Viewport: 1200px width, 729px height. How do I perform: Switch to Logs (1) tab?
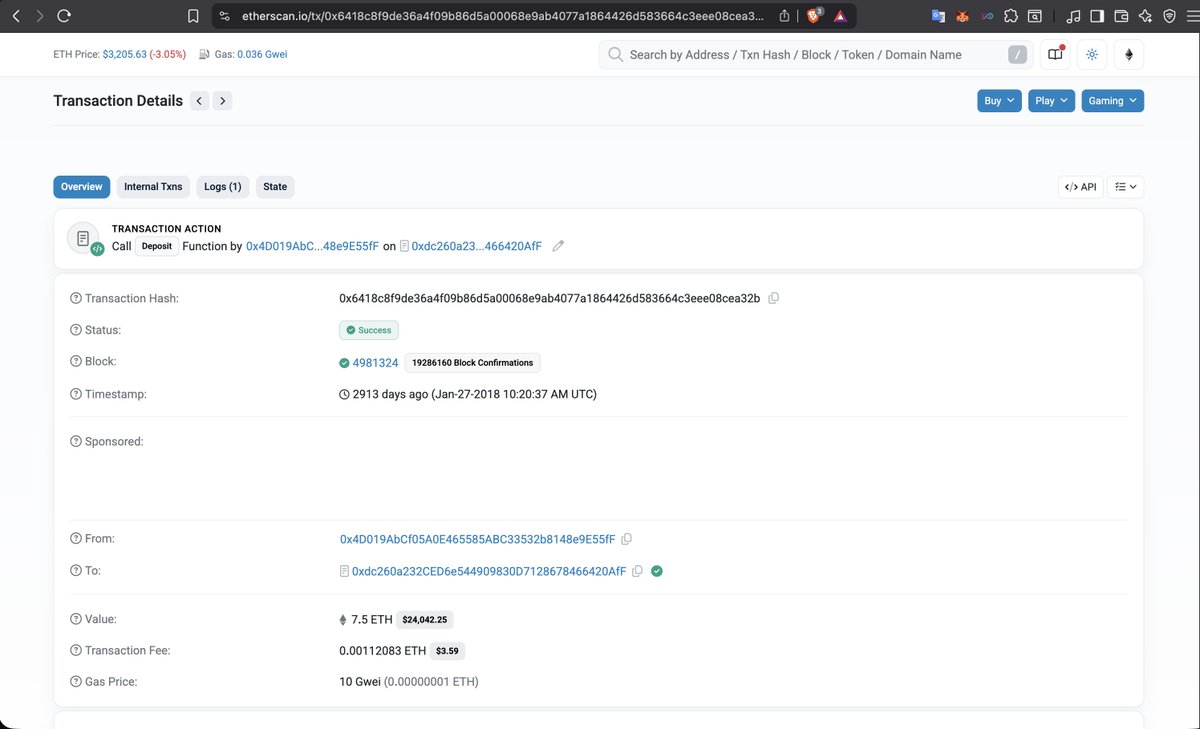pyautogui.click(x=222, y=187)
